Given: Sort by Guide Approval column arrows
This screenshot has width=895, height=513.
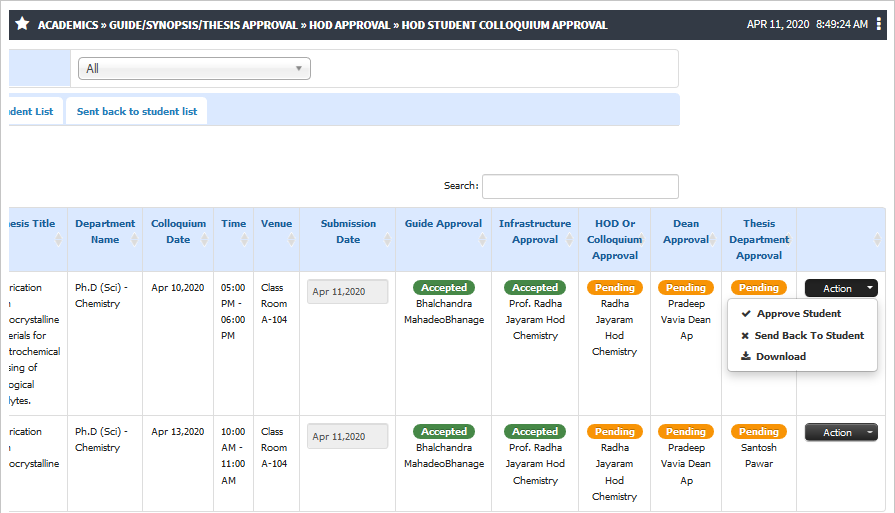Looking at the screenshot, I should (x=482, y=240).
